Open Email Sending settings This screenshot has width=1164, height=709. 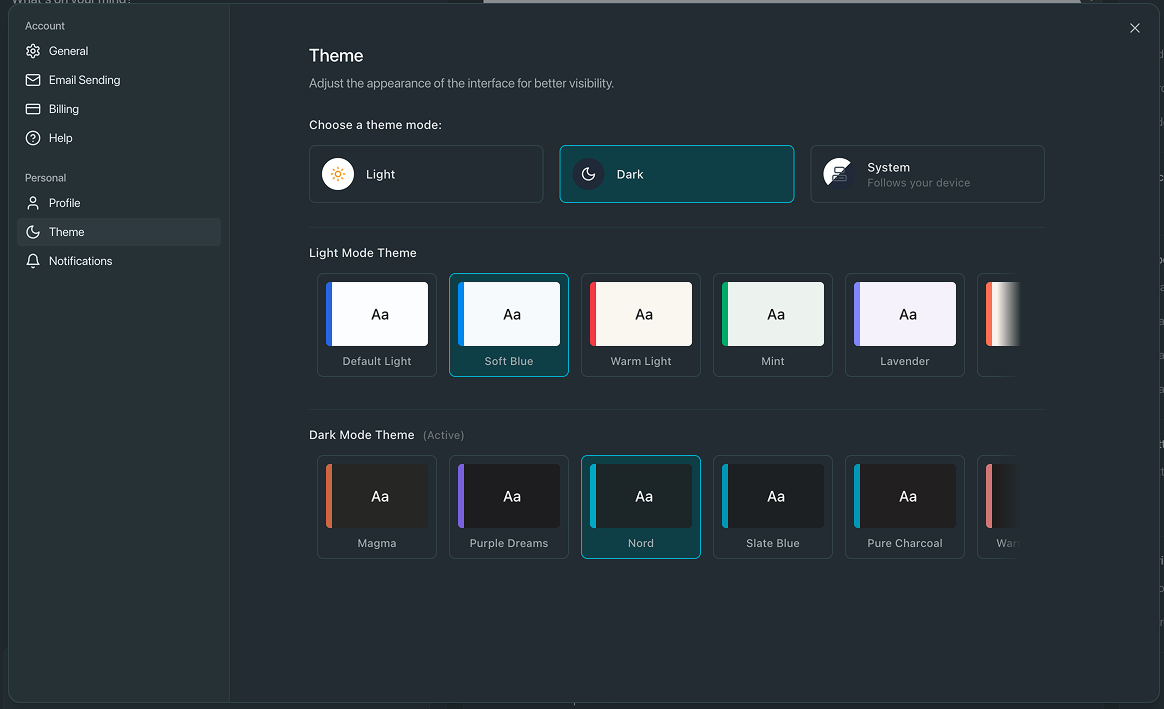(x=119, y=80)
